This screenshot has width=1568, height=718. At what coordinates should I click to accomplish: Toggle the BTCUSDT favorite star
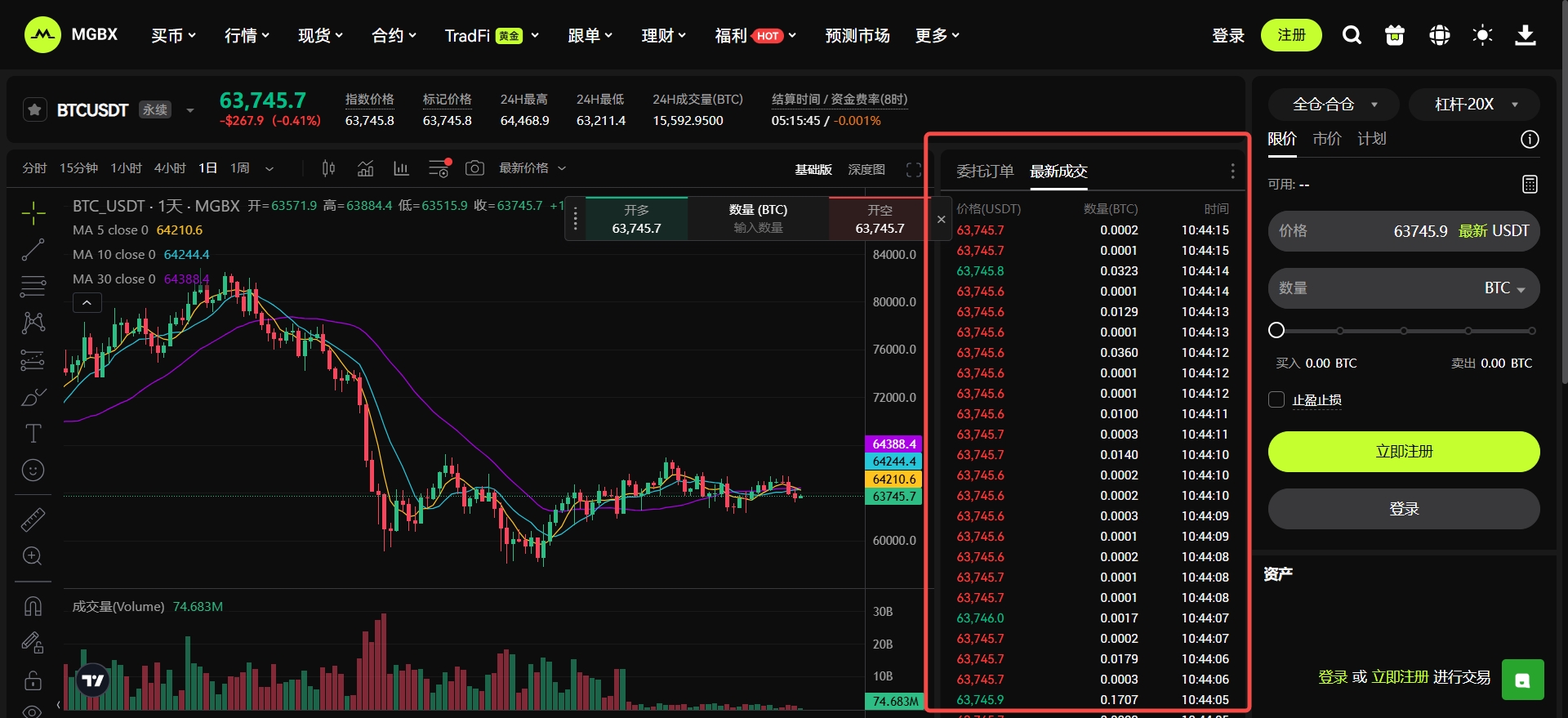click(34, 109)
